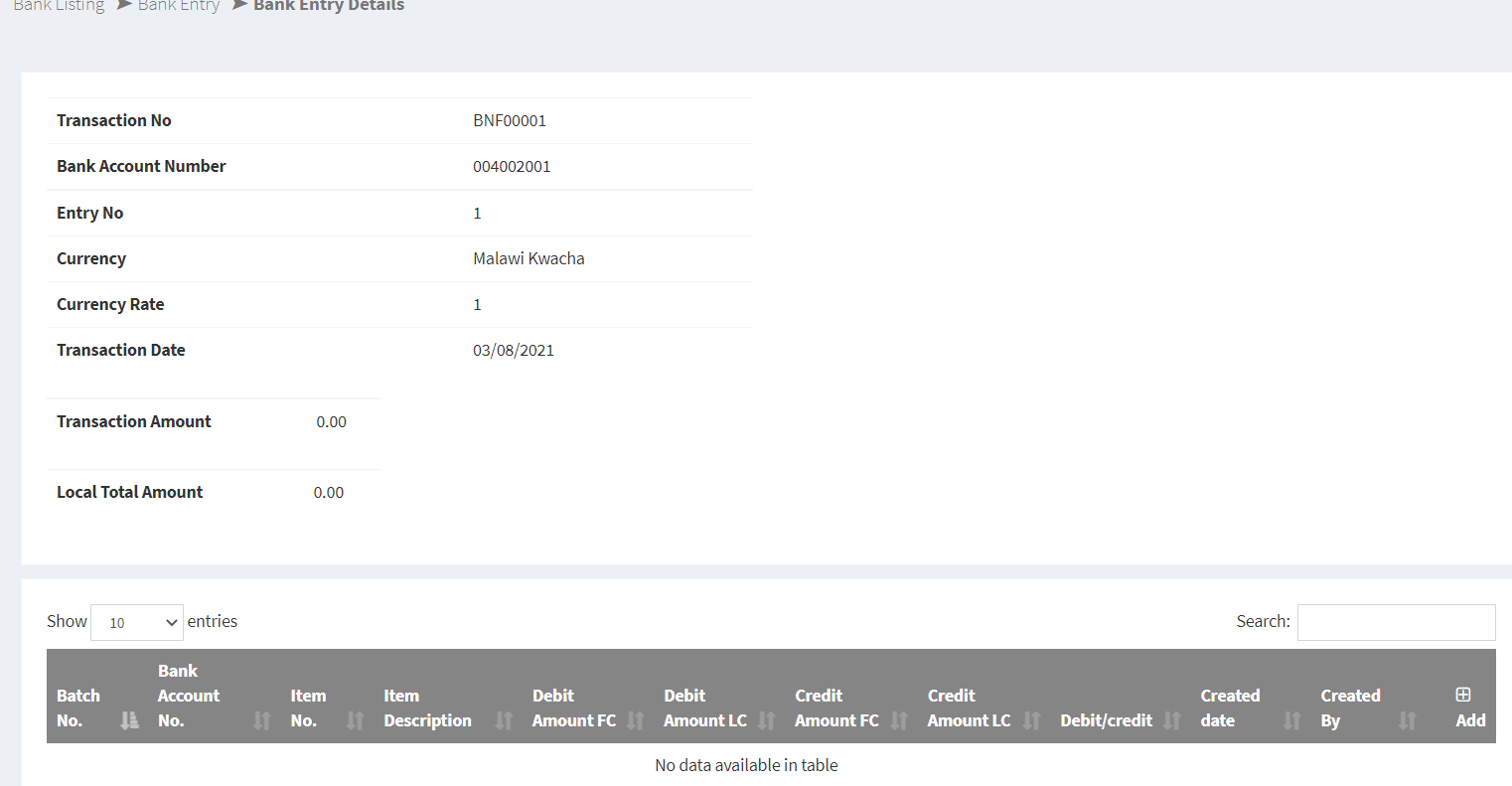
Task: Click sort arrows for Created By column
Action: coord(1407,720)
